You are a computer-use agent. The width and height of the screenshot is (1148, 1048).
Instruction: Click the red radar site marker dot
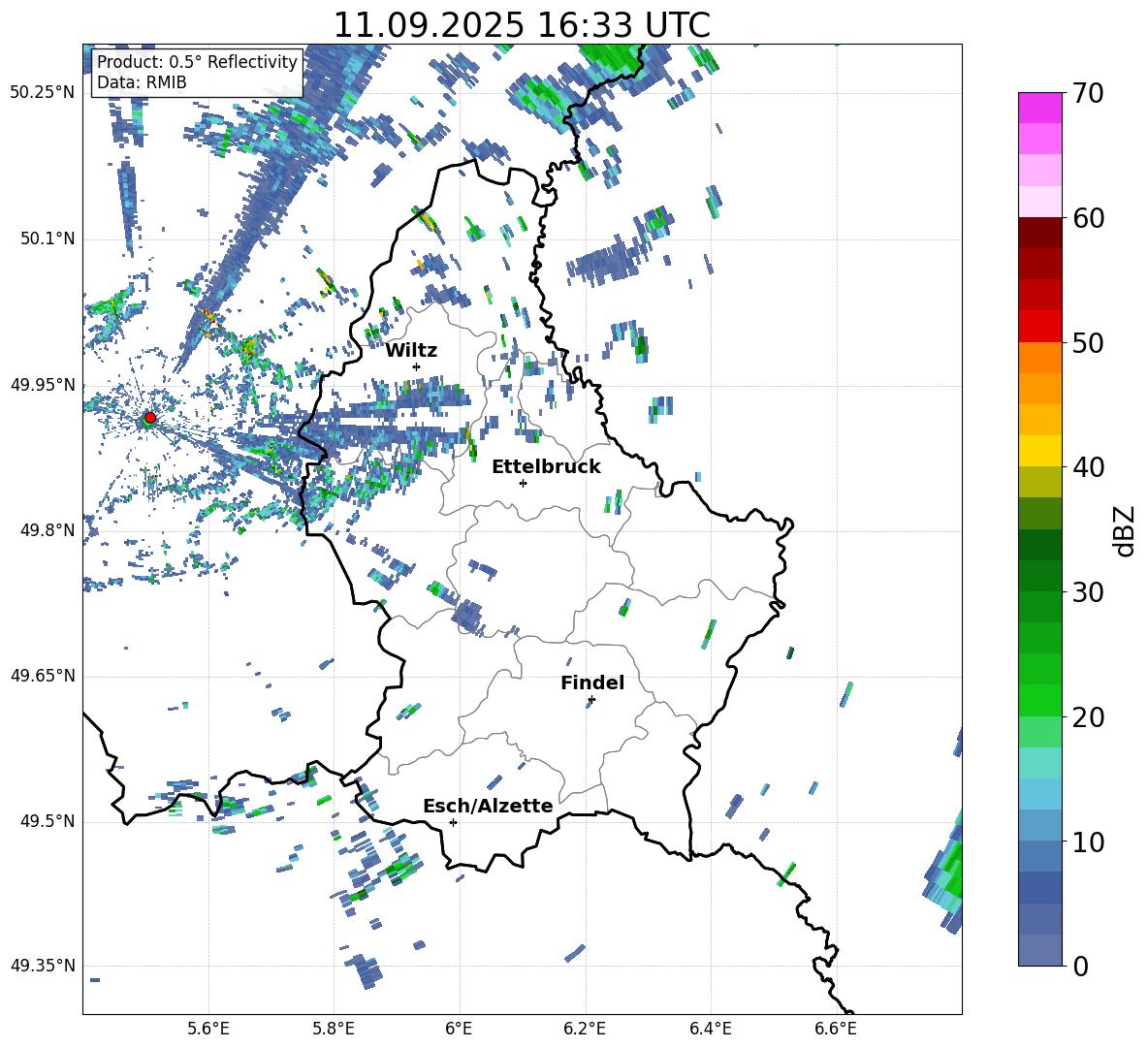tap(150, 417)
